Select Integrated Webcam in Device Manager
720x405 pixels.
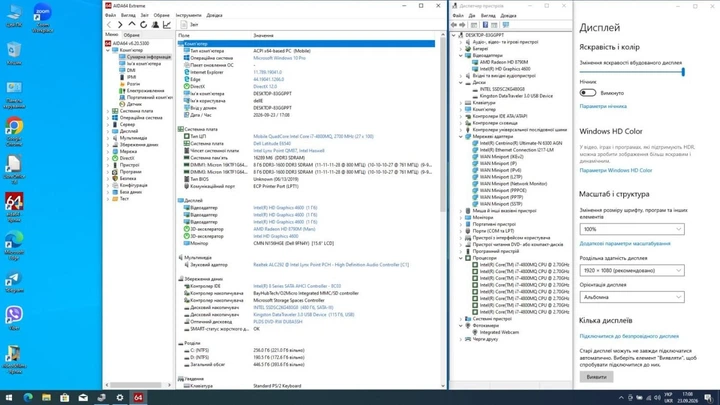(499, 332)
